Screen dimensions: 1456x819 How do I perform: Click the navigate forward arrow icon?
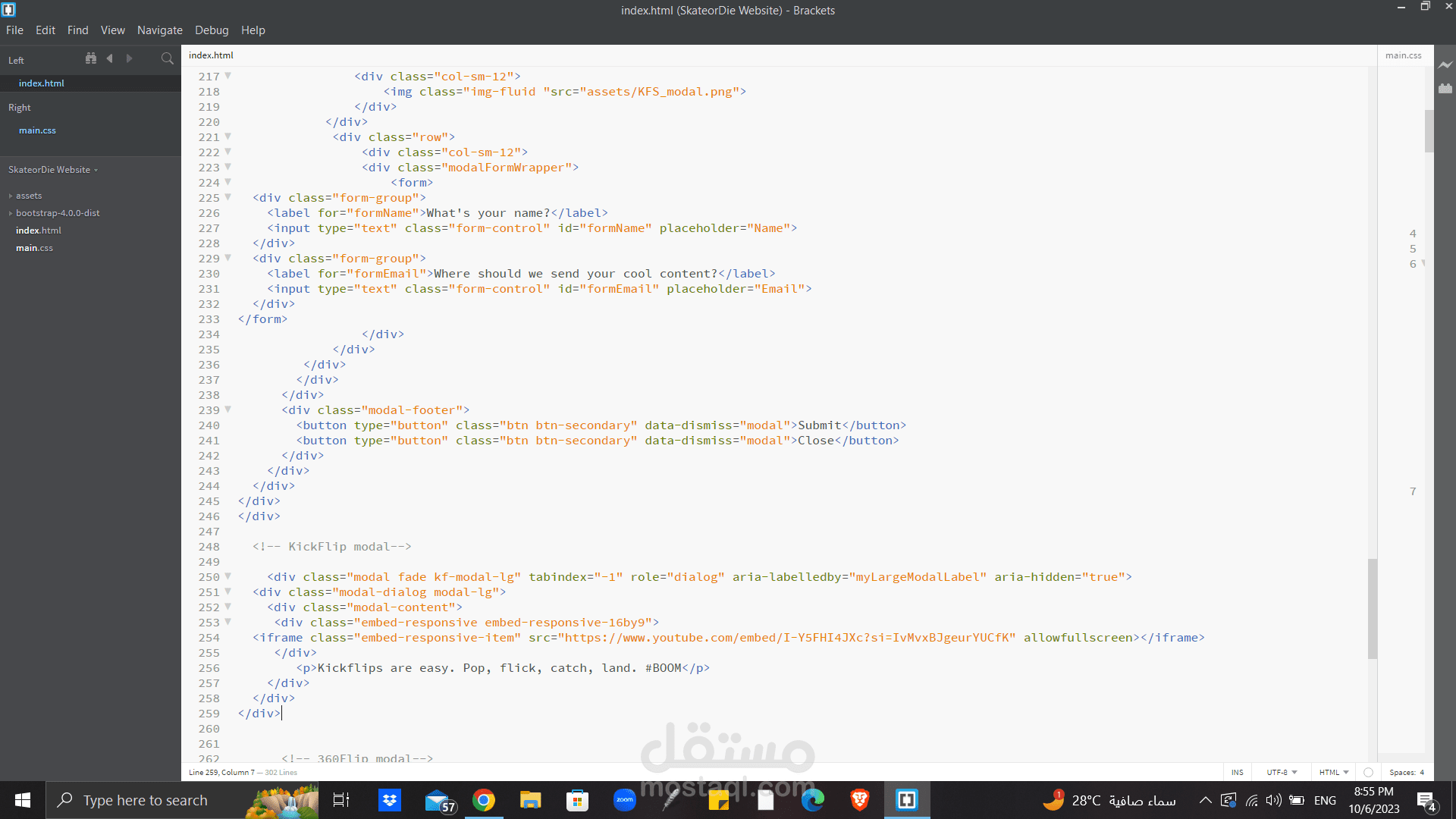click(x=129, y=58)
